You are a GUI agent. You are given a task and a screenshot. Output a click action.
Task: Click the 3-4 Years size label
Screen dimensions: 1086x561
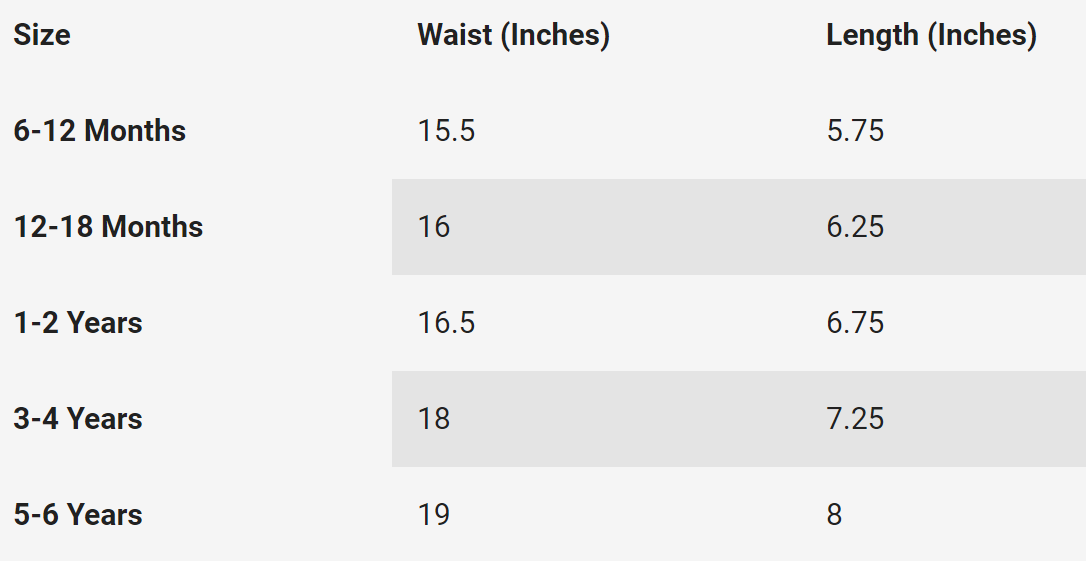pyautogui.click(x=78, y=419)
